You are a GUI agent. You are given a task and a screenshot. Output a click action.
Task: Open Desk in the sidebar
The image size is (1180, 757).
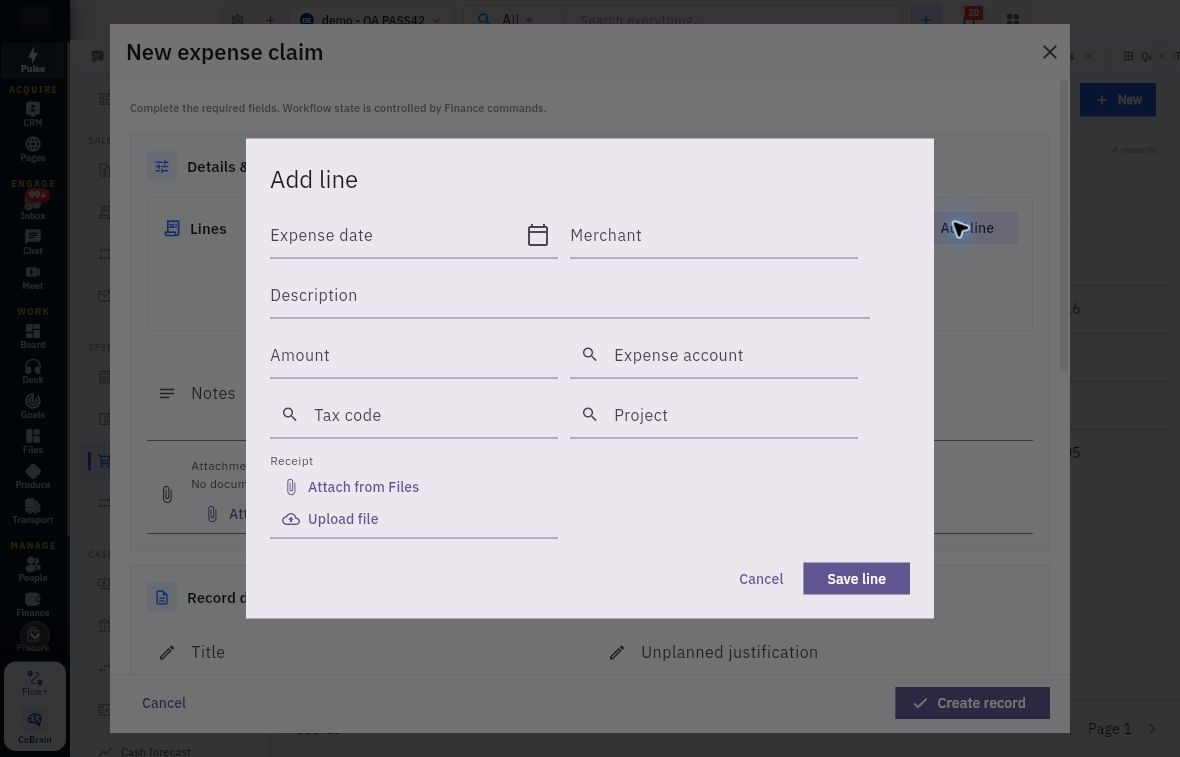33,371
